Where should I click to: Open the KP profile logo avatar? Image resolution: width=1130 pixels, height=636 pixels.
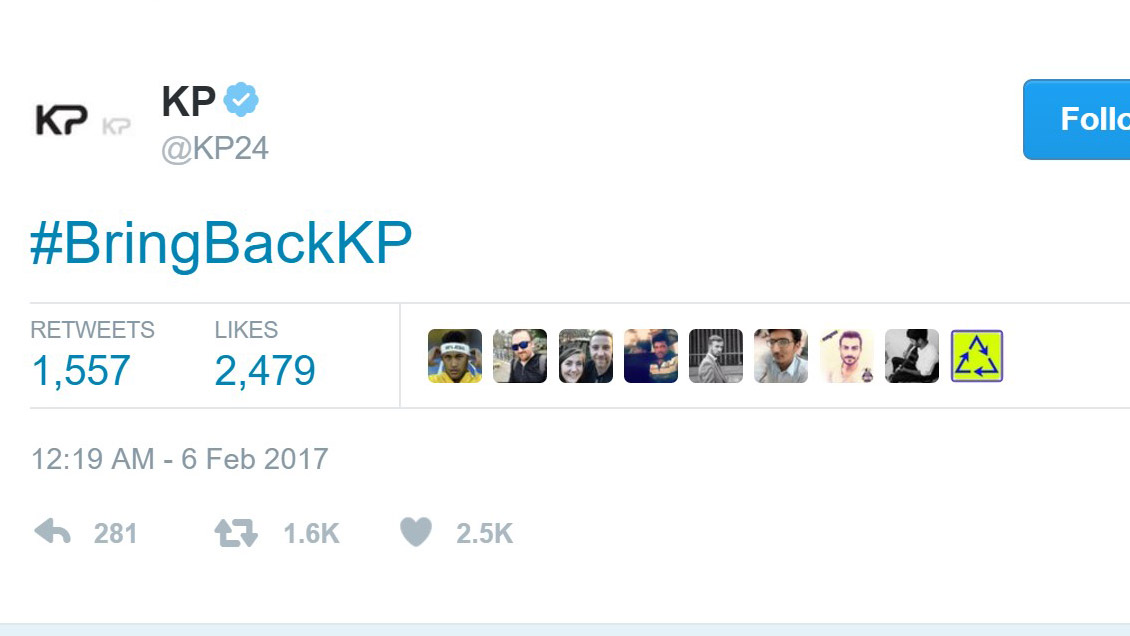[62, 120]
